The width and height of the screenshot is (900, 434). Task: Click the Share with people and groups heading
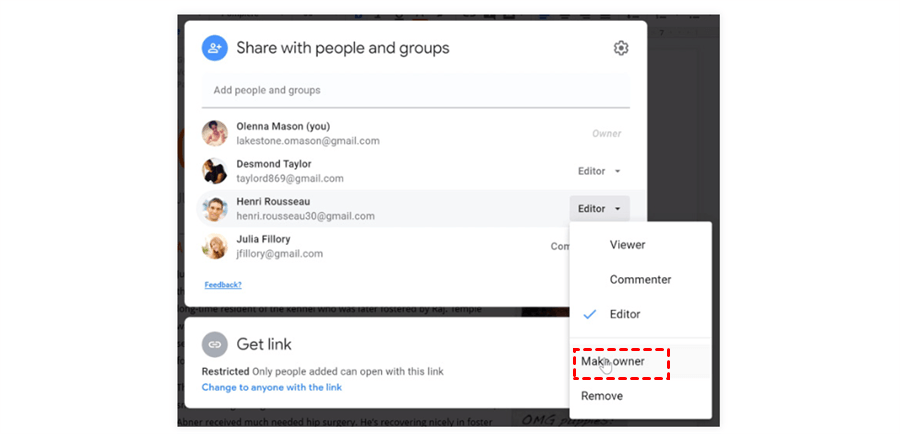click(x=343, y=48)
